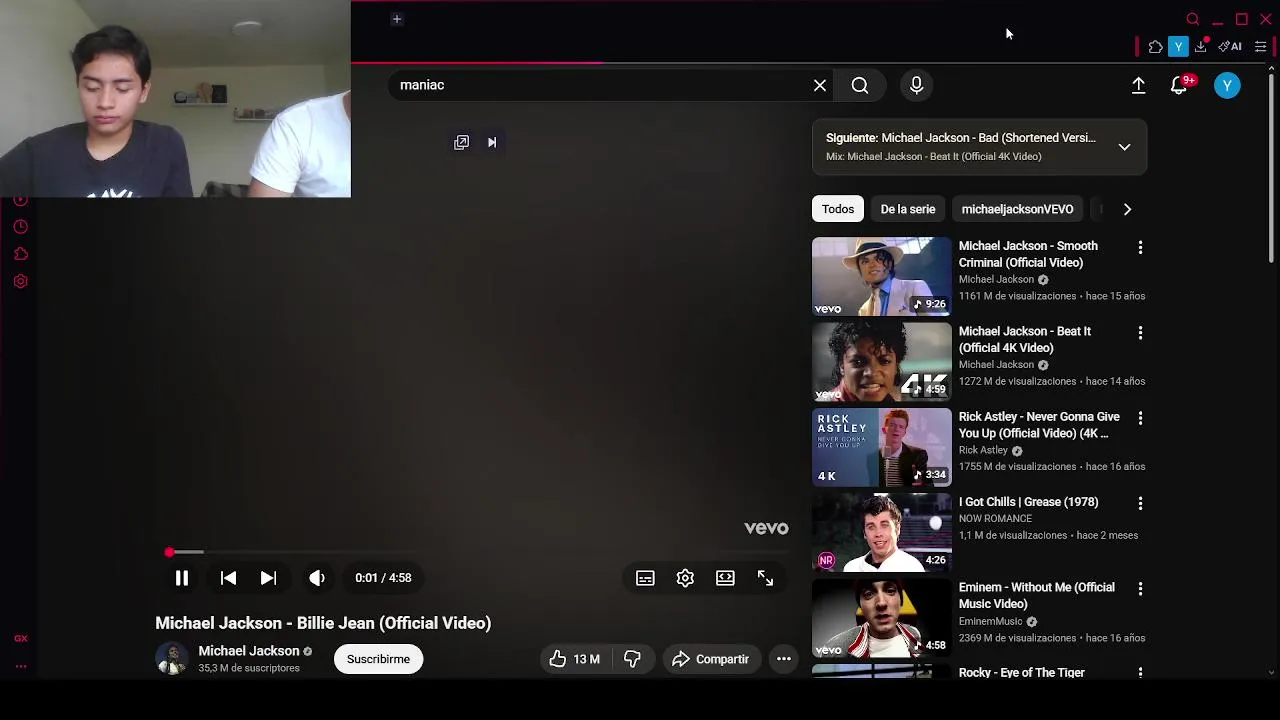Open options menu for Smooth Criminal
This screenshot has width=1280, height=720.
(1140, 247)
